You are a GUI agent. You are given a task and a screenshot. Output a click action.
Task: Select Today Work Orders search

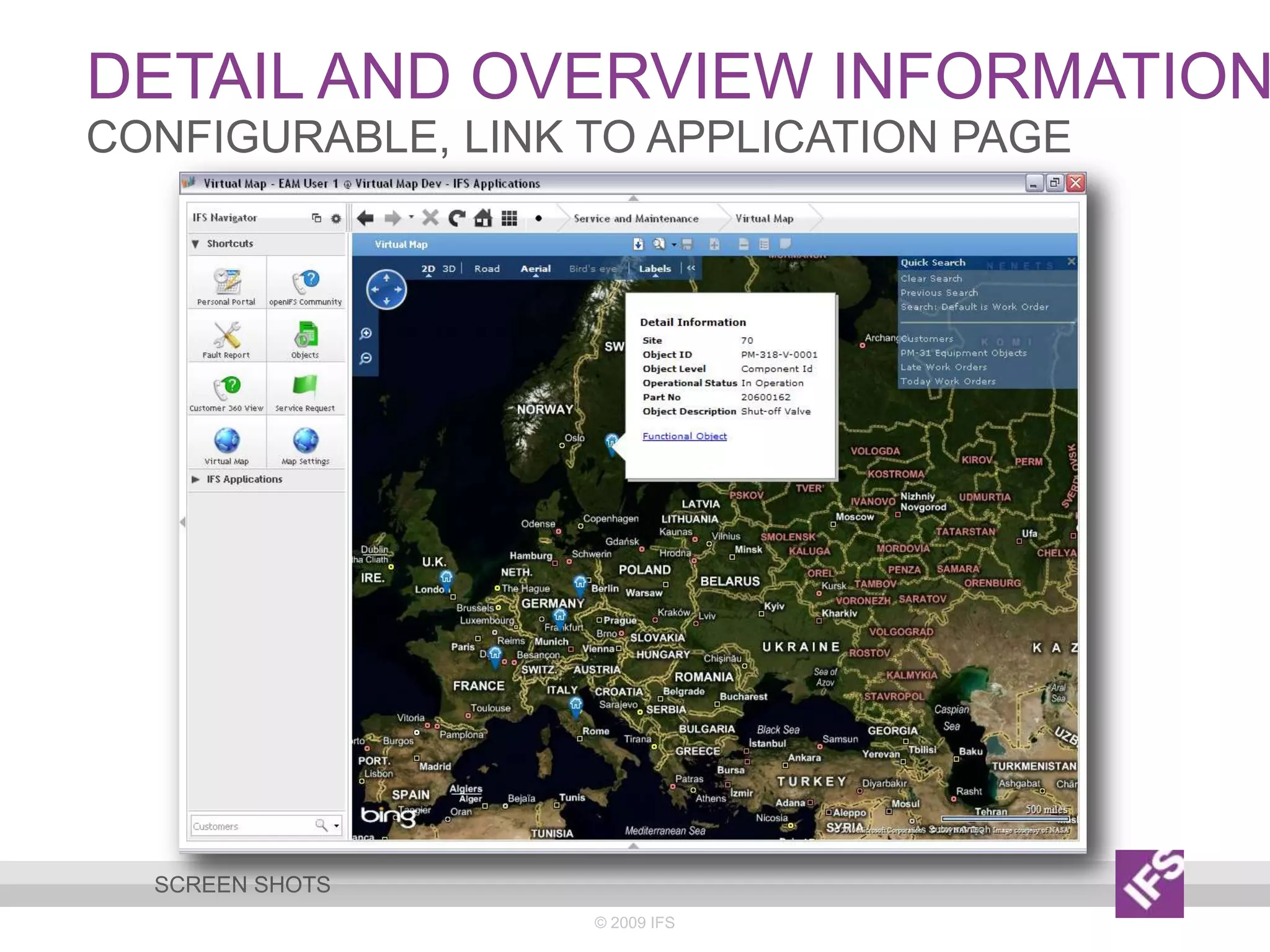click(x=948, y=382)
